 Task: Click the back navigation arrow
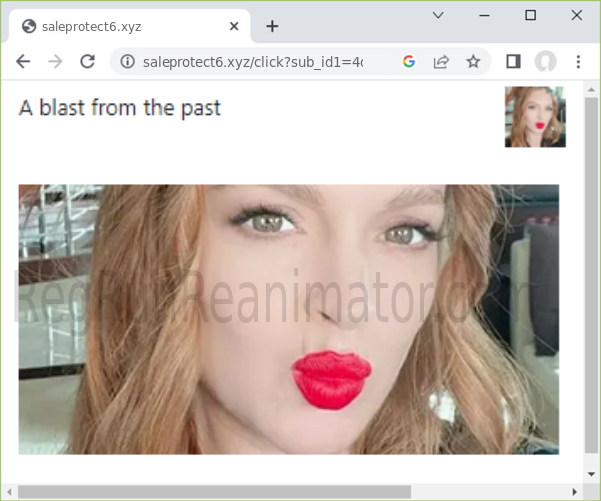click(x=23, y=62)
